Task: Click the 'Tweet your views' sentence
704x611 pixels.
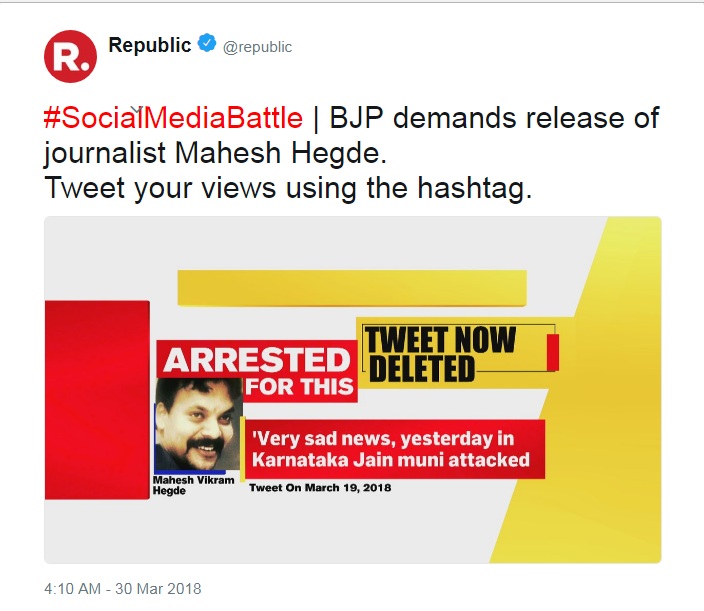Action: pos(288,188)
